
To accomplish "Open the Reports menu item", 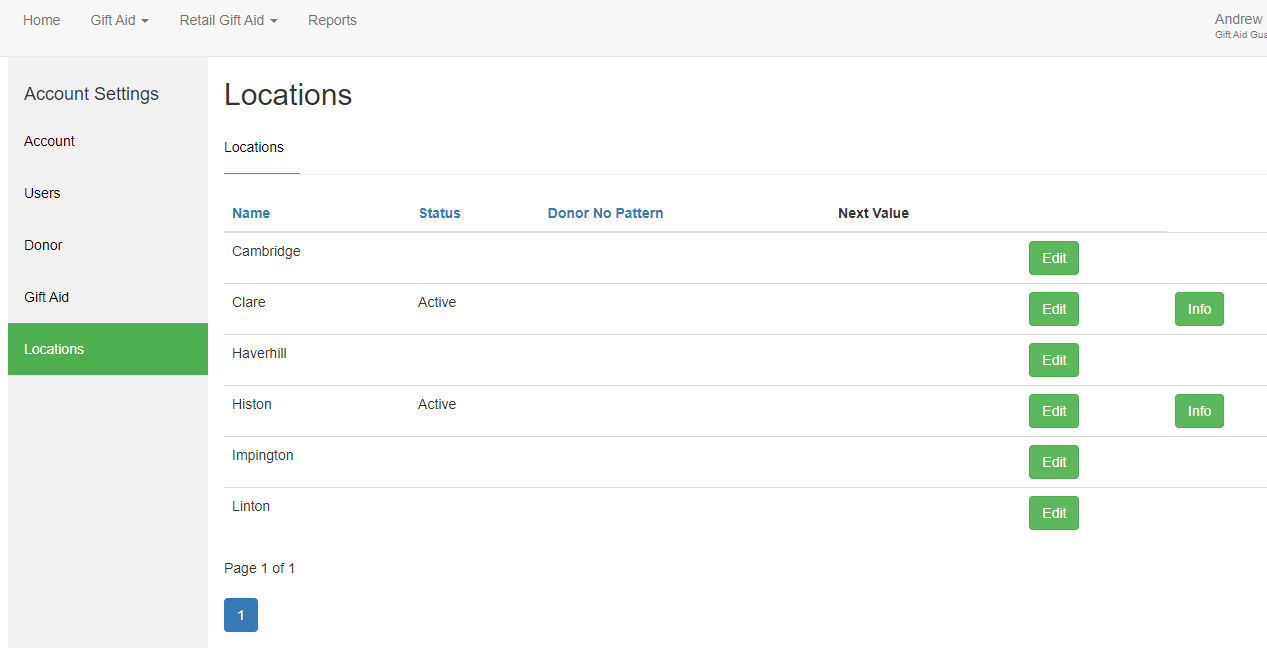I will coord(332,20).
